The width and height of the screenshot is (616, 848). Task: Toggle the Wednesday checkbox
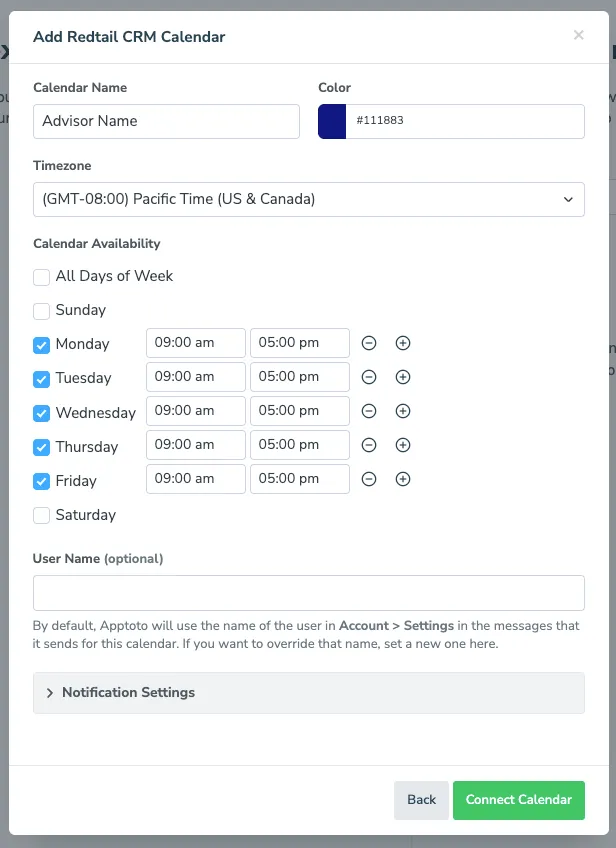click(42, 414)
